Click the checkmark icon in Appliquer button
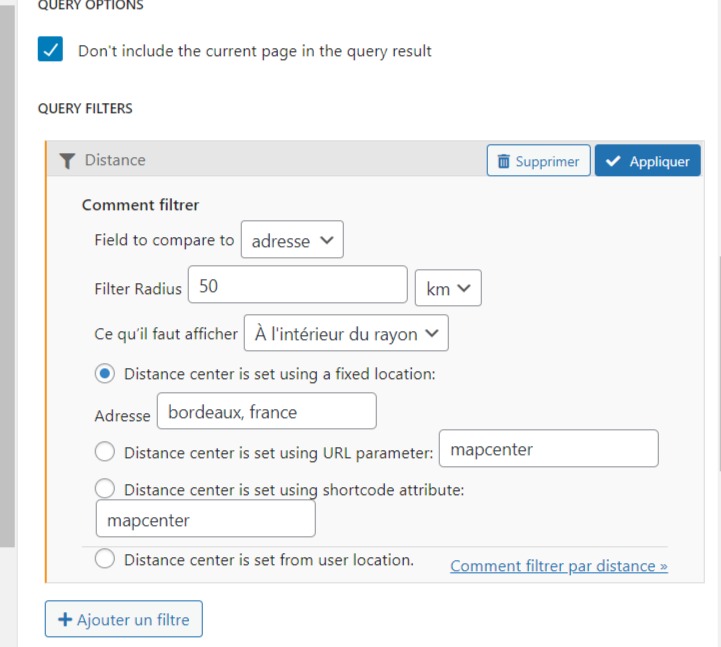The height and width of the screenshot is (647, 721). pyautogui.click(x=613, y=161)
